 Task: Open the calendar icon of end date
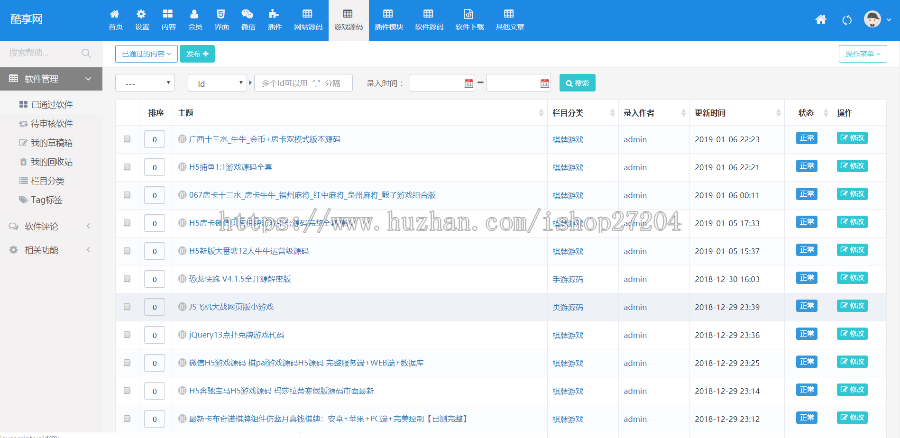544,83
